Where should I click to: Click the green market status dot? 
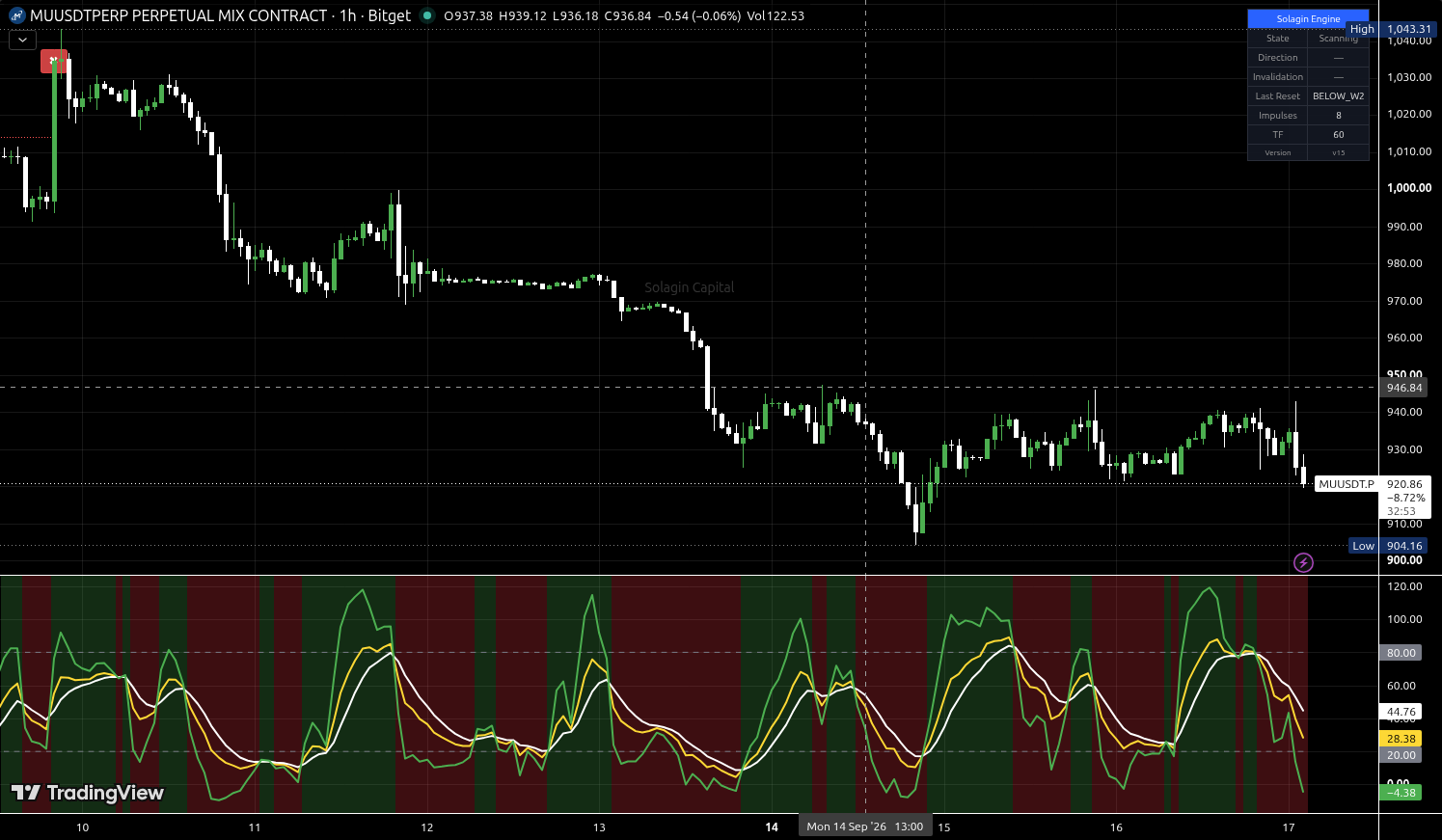click(426, 15)
